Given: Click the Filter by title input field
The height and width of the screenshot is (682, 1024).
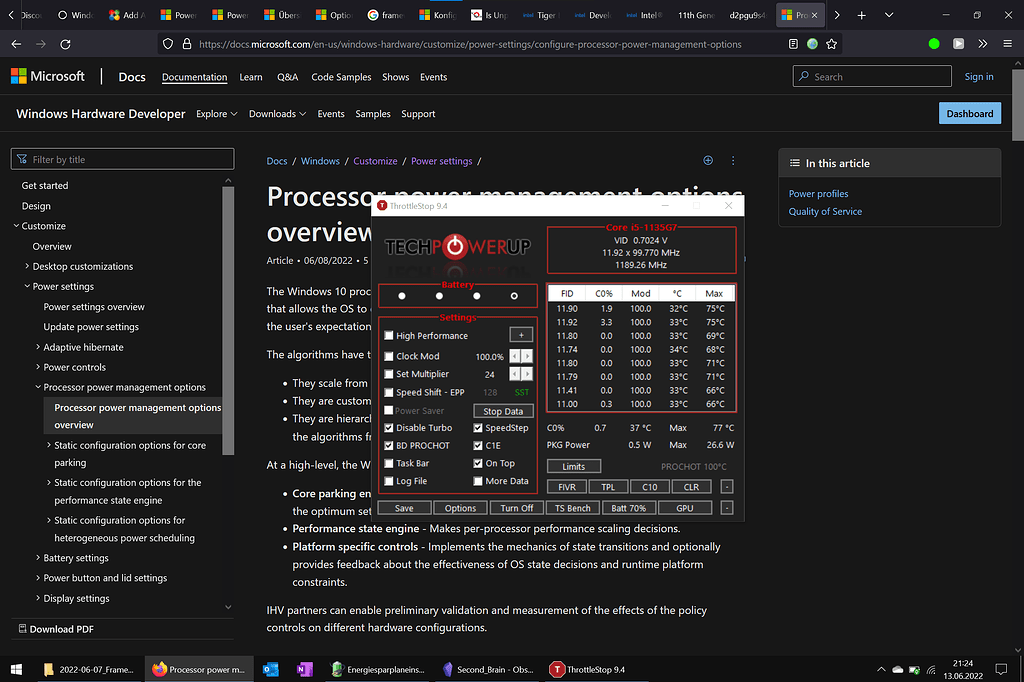Looking at the screenshot, I should [122, 158].
